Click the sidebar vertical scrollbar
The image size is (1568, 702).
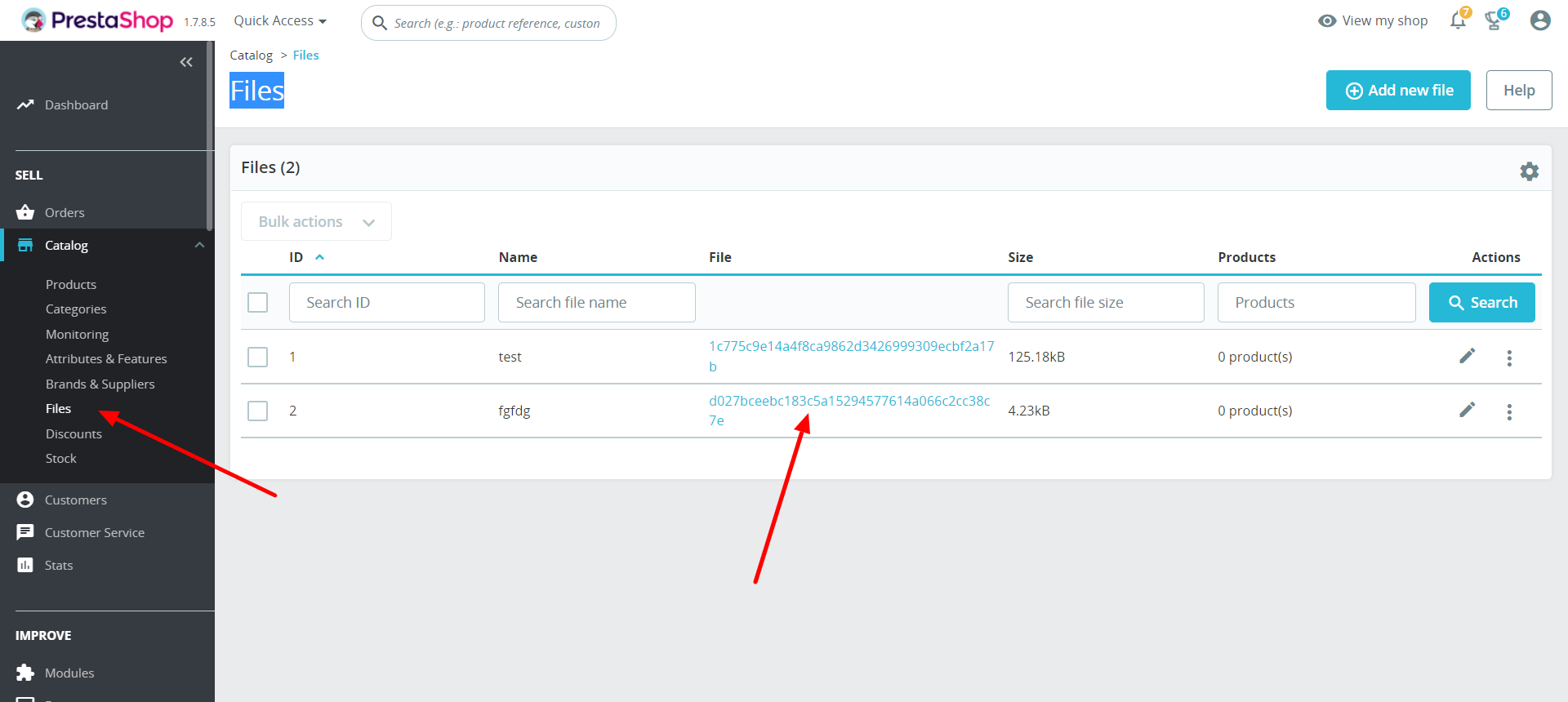pyautogui.click(x=210, y=135)
